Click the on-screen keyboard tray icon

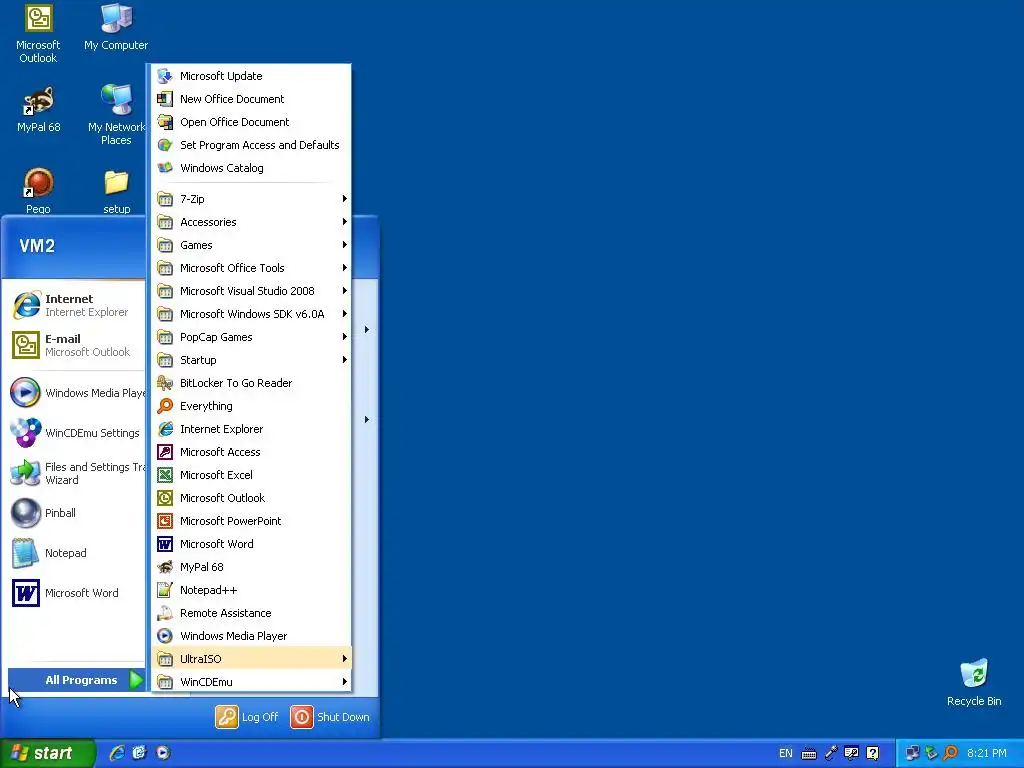point(808,754)
